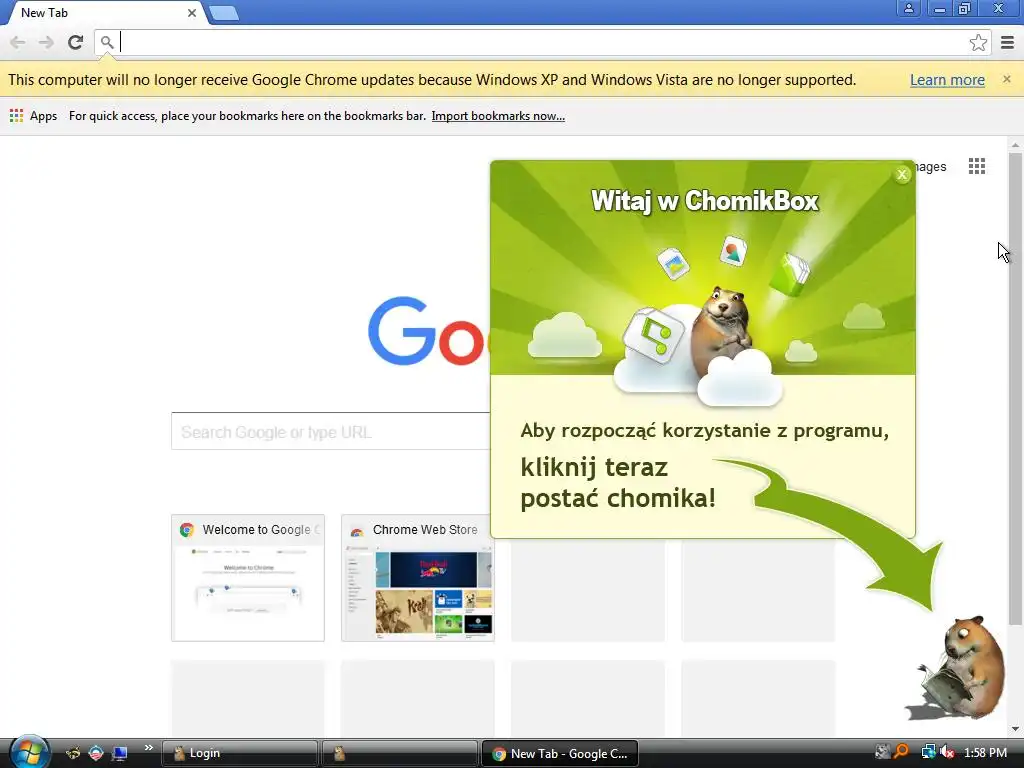Close the ChomikBox welcome popup
The image size is (1024, 768).
click(x=902, y=174)
